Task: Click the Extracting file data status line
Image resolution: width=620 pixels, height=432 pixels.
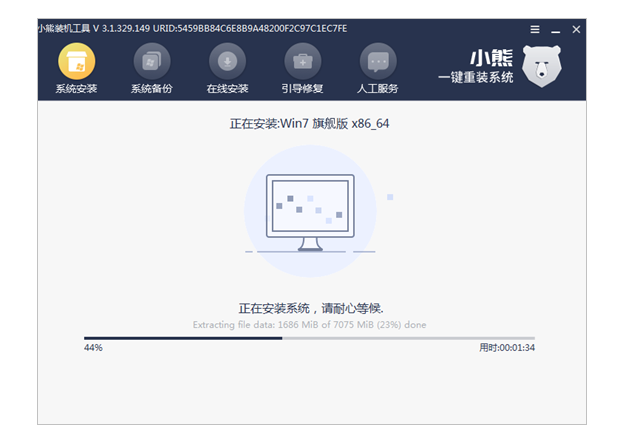Action: 309,325
